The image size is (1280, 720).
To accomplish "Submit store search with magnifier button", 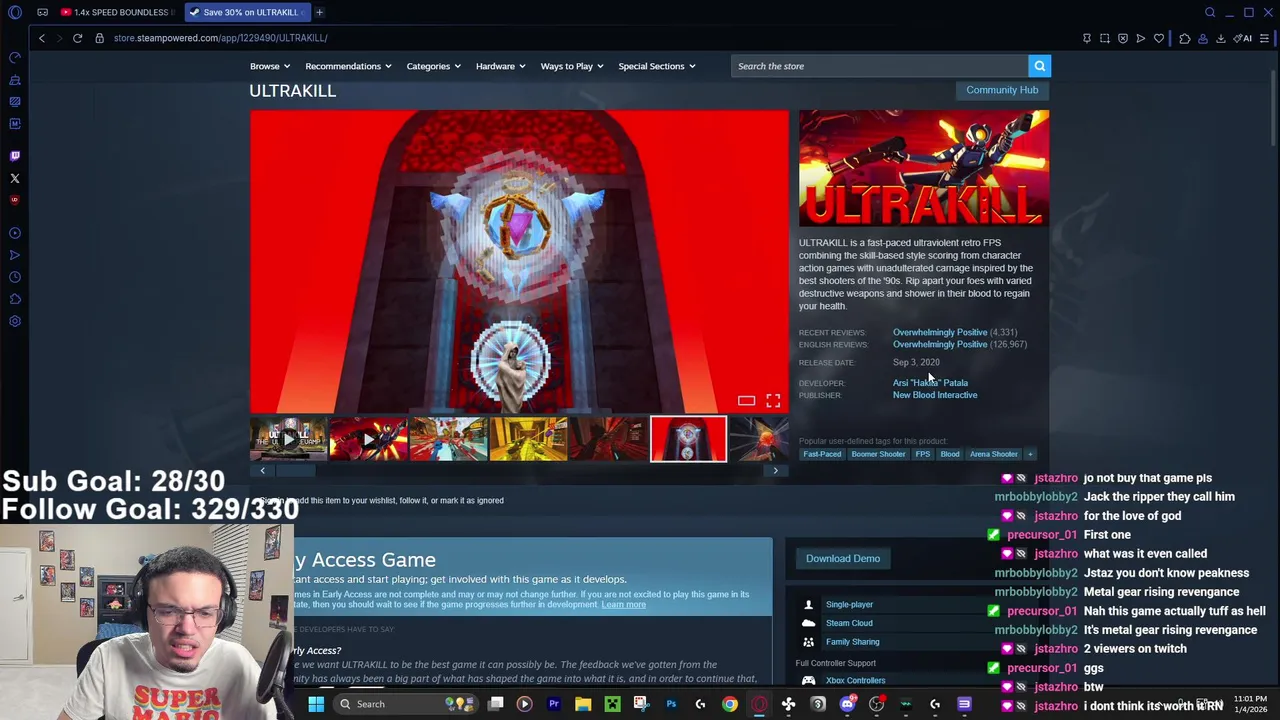I will coord(1040,66).
